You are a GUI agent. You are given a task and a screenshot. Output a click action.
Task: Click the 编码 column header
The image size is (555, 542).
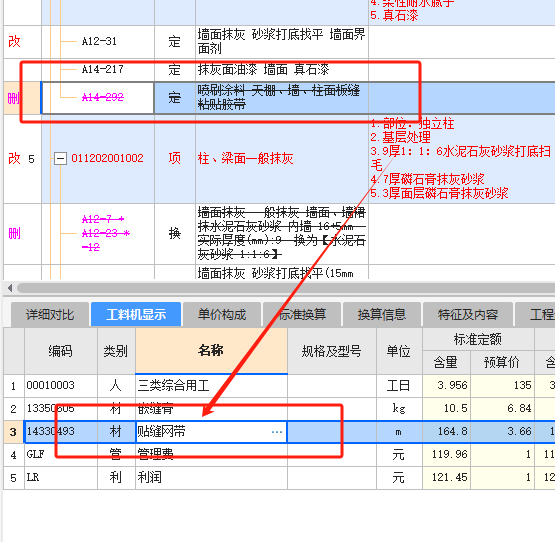61,351
